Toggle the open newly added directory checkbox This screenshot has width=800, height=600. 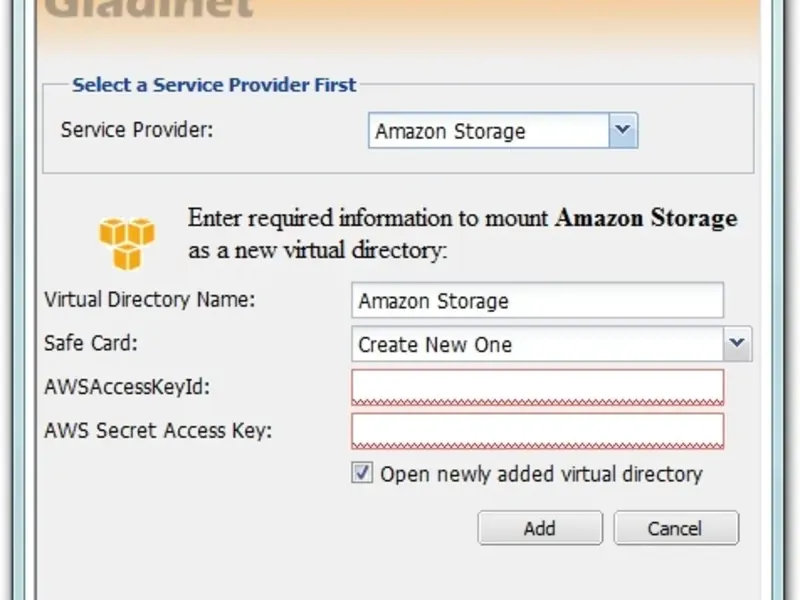point(362,473)
